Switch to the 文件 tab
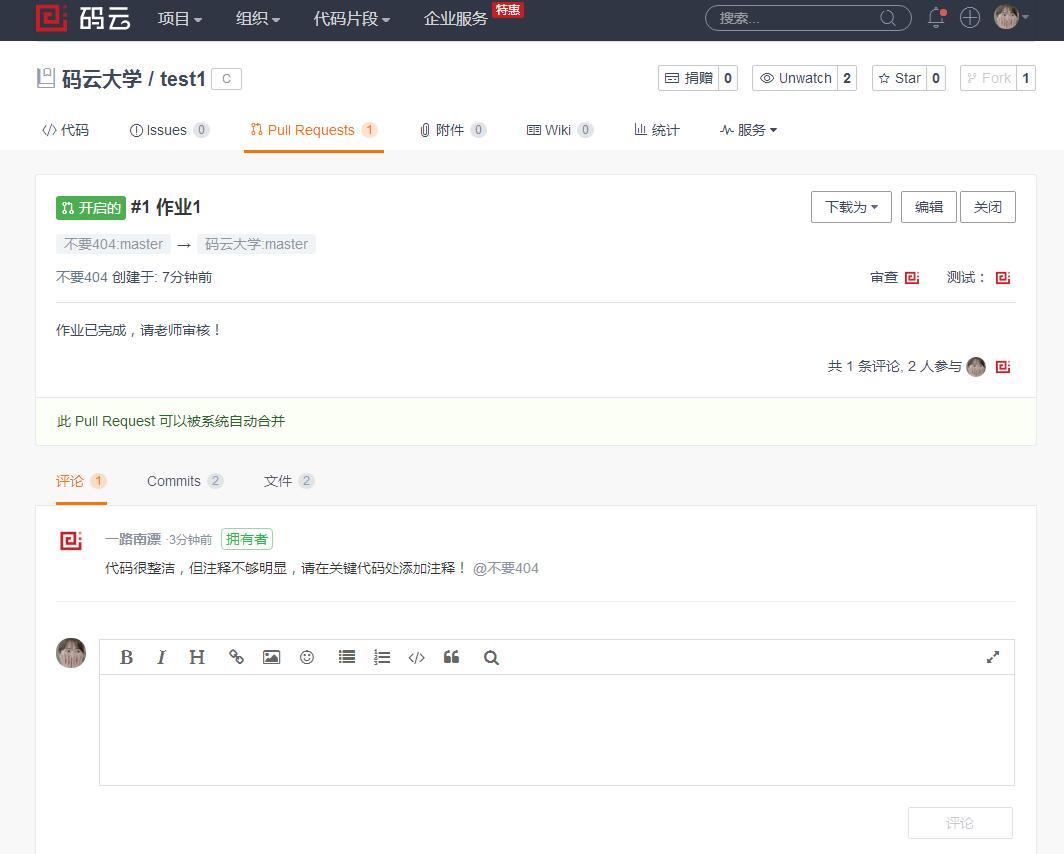Image resolution: width=1064 pixels, height=854 pixels. pos(288,481)
